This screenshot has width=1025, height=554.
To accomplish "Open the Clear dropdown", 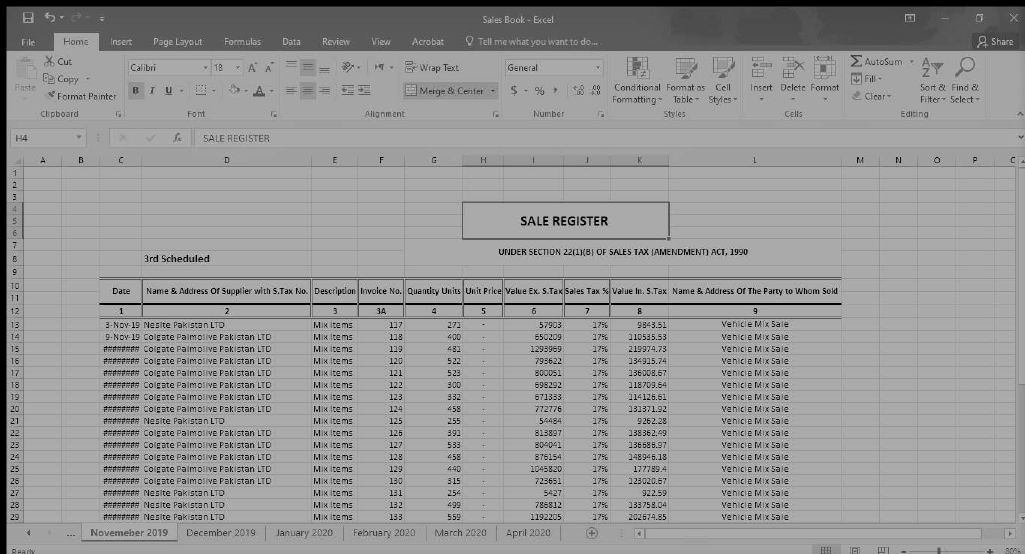I will (x=871, y=96).
